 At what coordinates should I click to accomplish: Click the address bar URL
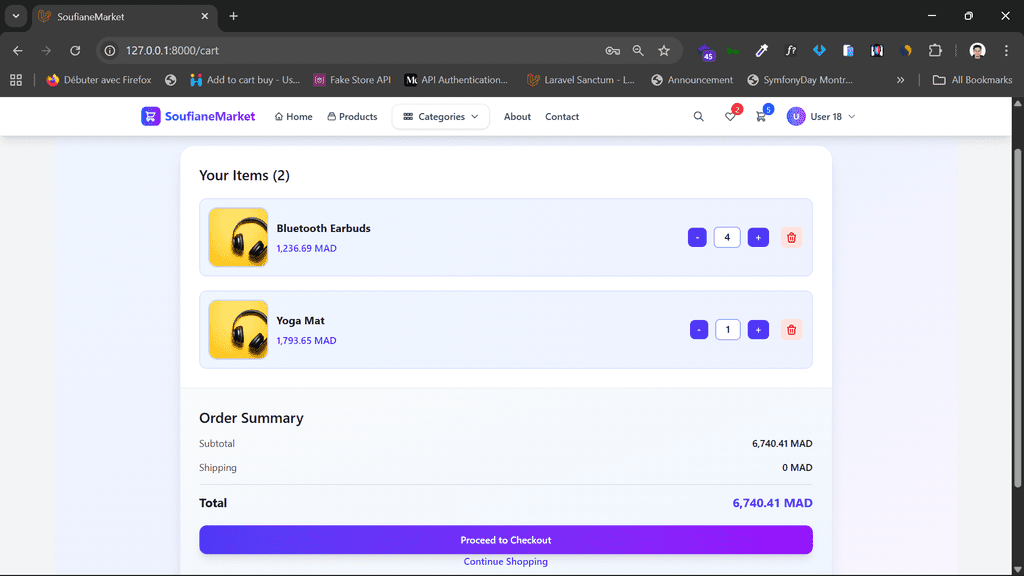click(172, 50)
